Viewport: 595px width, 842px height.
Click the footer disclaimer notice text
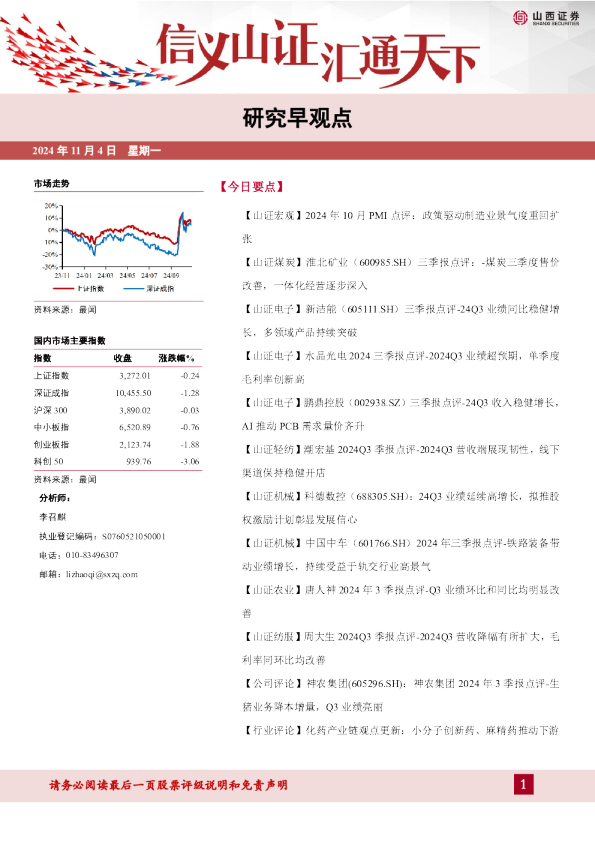tap(169, 785)
